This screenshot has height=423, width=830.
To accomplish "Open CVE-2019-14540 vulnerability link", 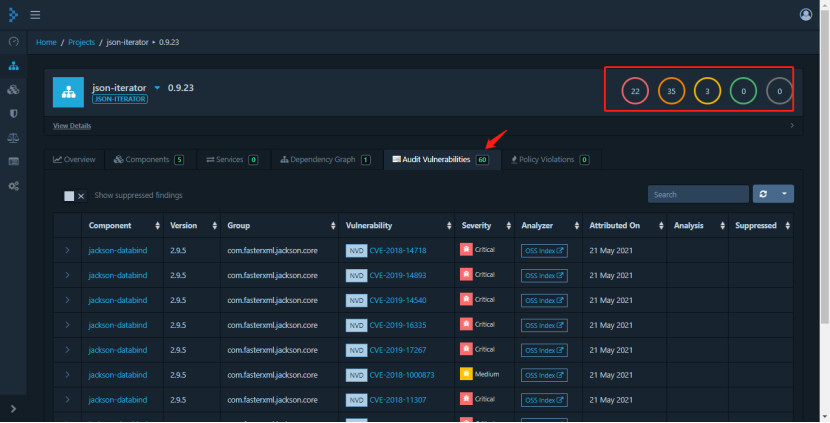I will (x=398, y=300).
